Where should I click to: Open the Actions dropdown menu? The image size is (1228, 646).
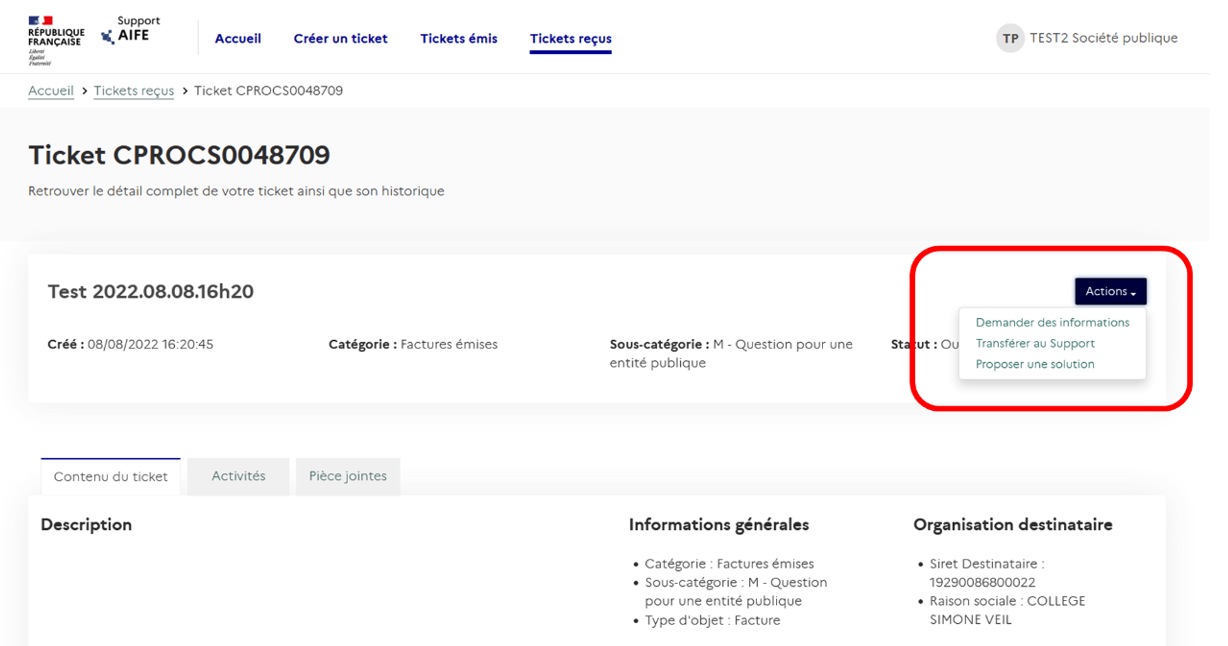coord(1110,291)
